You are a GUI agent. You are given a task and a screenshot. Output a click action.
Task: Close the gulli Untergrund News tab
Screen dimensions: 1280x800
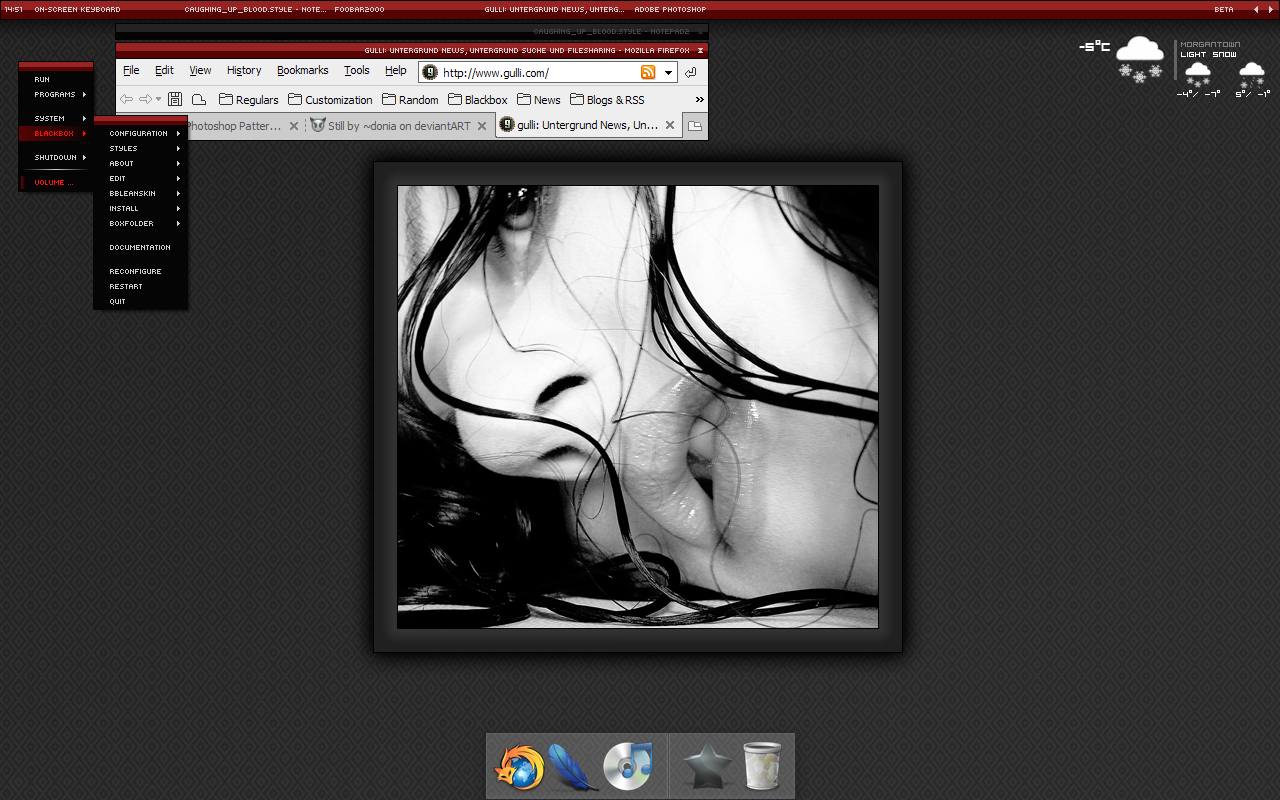[x=671, y=126]
